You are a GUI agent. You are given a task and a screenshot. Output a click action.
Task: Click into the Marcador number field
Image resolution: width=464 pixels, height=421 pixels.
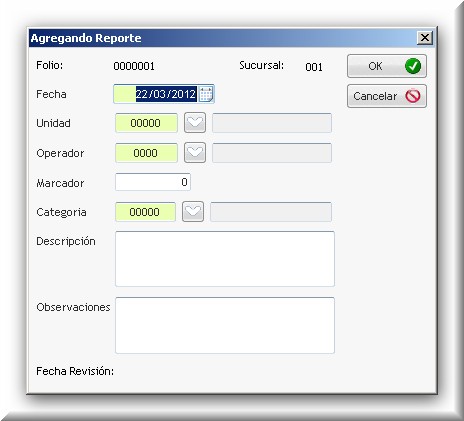click(153, 182)
